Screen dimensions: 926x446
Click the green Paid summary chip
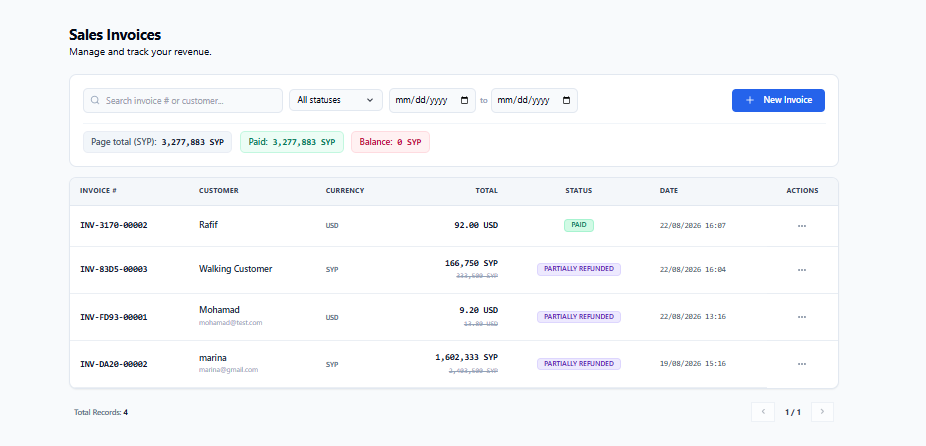[x=292, y=142]
